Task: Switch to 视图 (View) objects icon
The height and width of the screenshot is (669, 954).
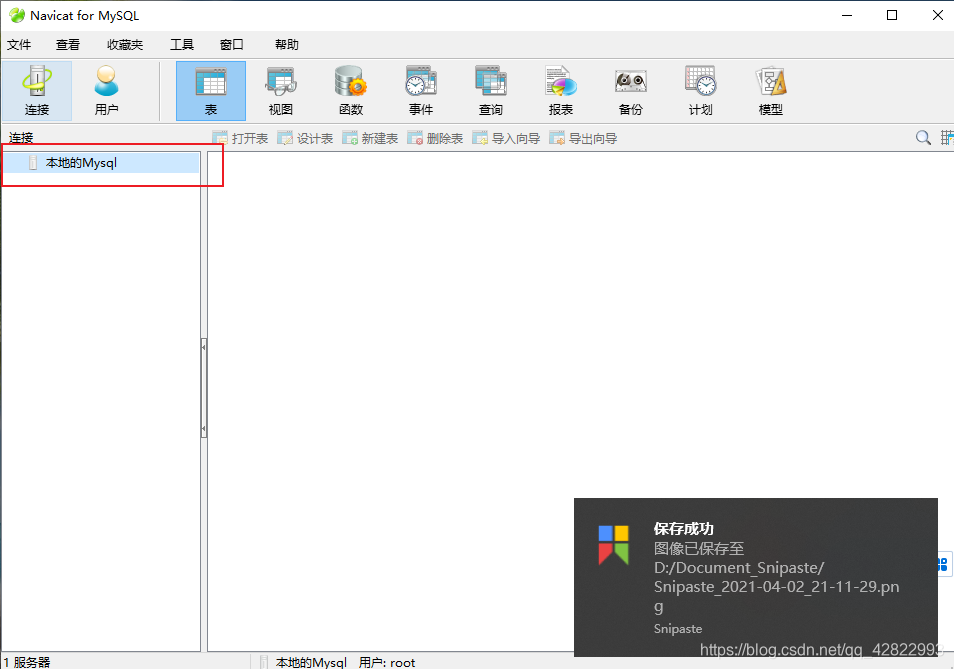Action: [281, 91]
